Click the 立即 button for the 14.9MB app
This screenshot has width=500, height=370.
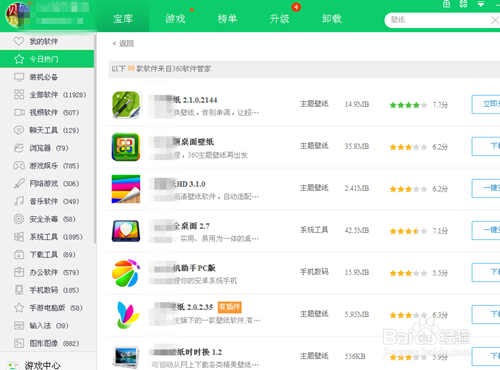click(x=486, y=104)
